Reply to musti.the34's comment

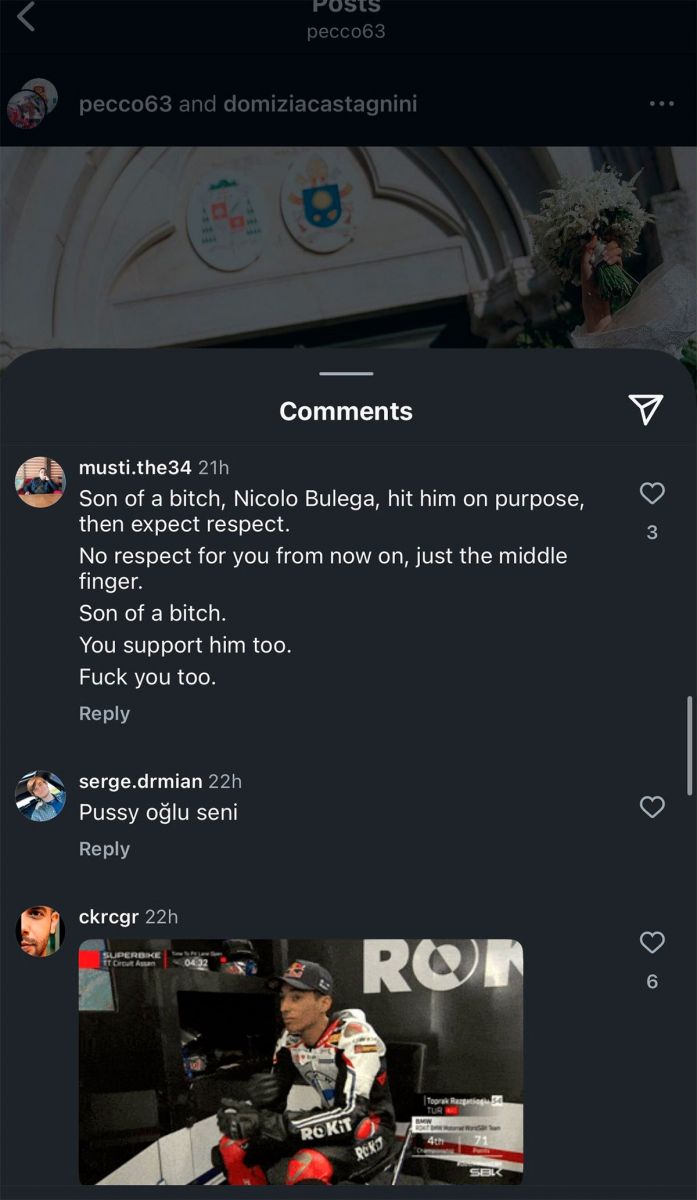pos(104,714)
